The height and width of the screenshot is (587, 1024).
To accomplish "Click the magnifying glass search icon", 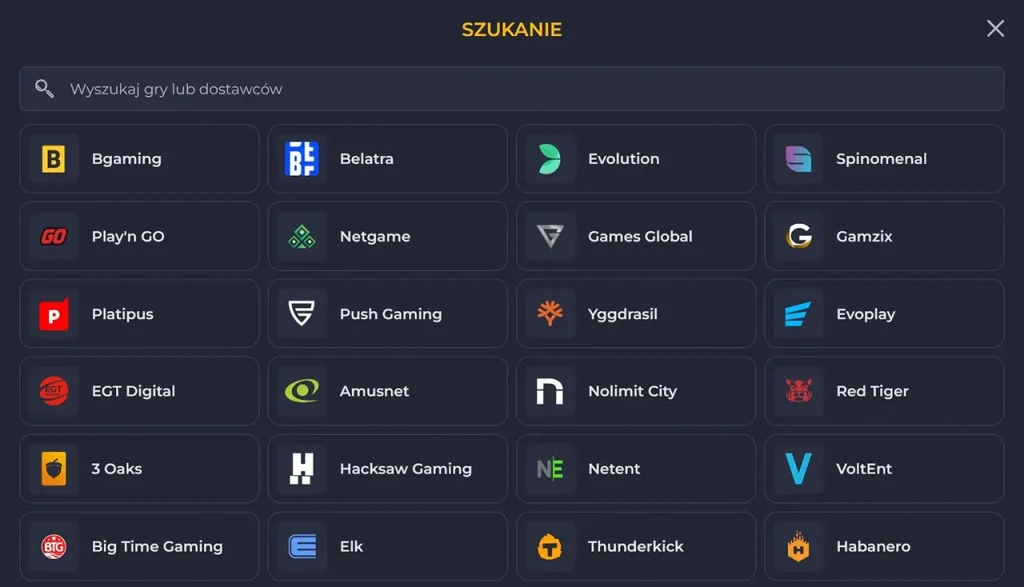I will (x=44, y=88).
